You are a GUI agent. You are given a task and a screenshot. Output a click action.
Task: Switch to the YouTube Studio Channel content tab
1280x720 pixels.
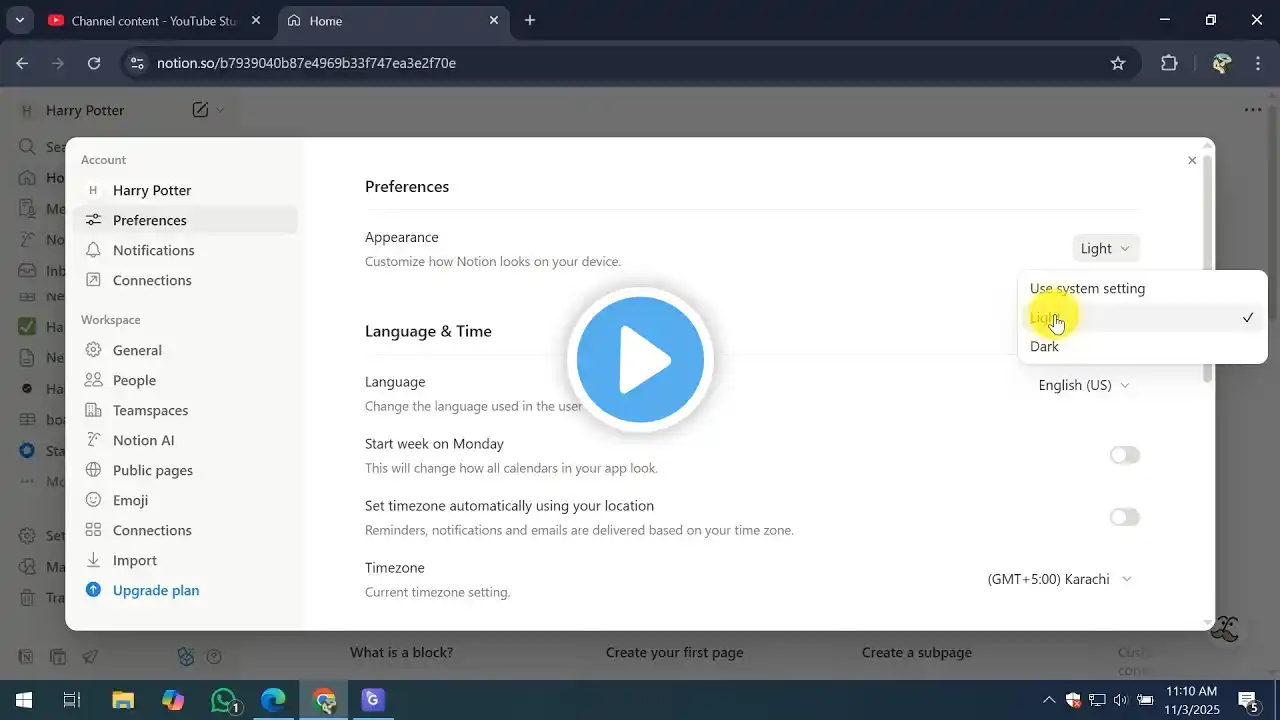pos(154,20)
